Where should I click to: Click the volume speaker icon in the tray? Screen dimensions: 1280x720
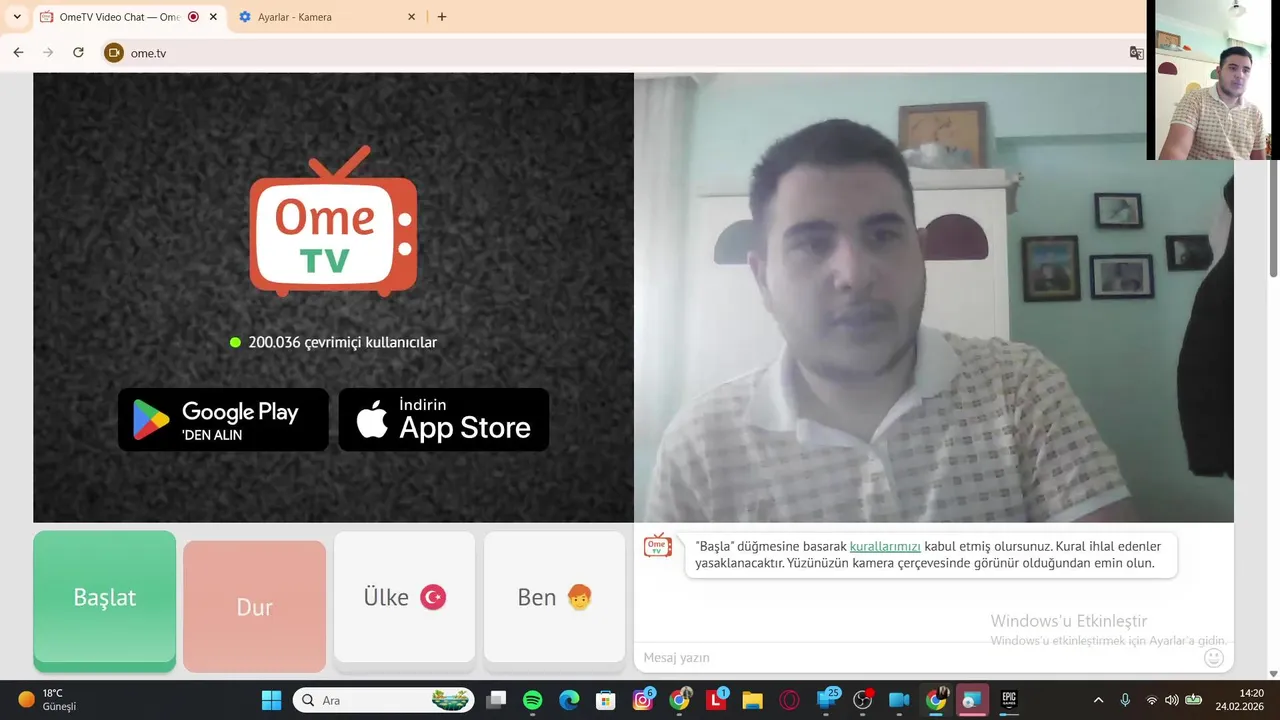click(x=1172, y=700)
